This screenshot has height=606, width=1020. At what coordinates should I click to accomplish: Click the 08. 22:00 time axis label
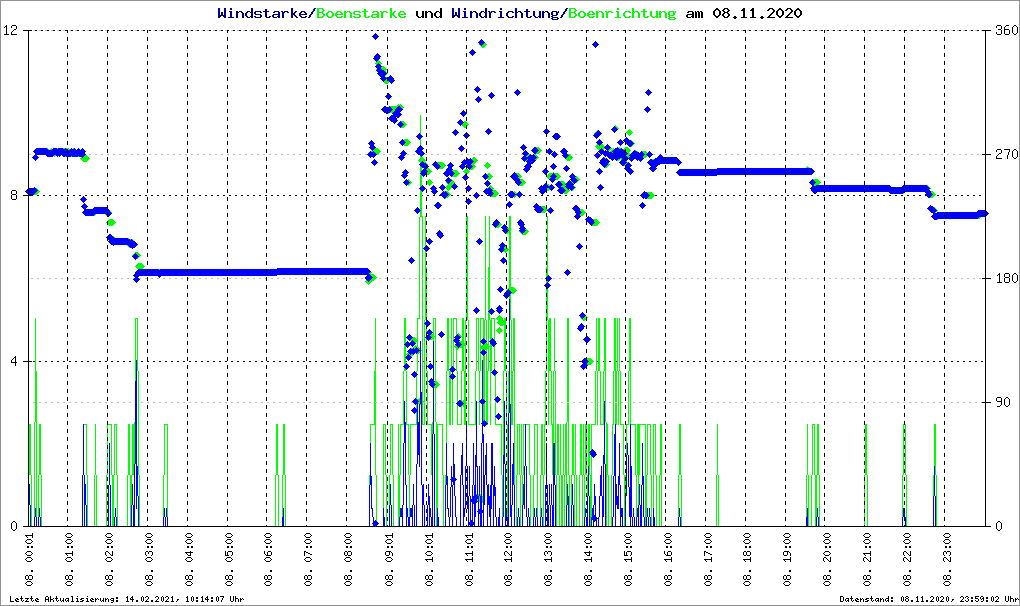click(906, 560)
